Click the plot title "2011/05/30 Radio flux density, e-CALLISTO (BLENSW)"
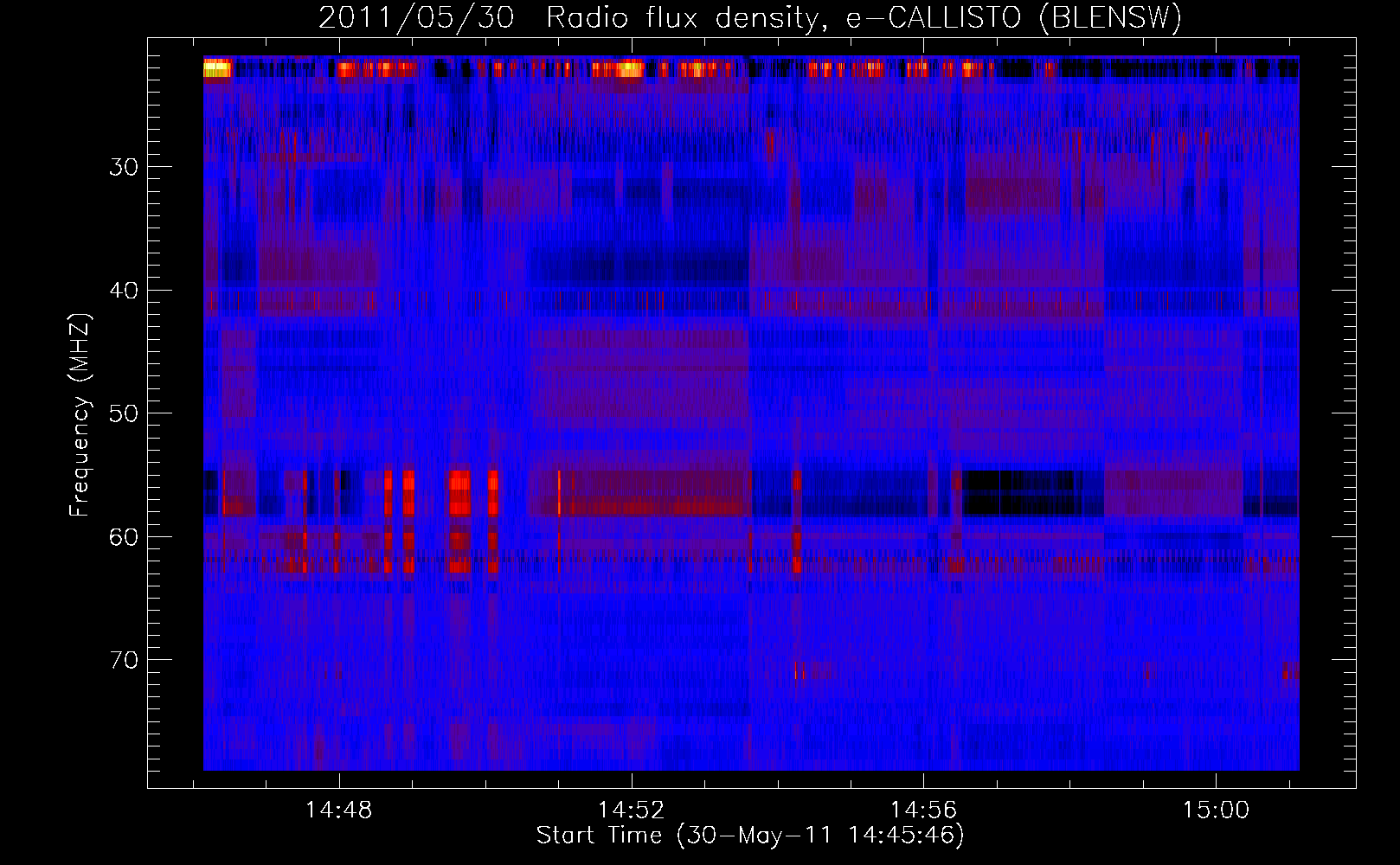This screenshot has height=865, width=1400. click(x=750, y=18)
